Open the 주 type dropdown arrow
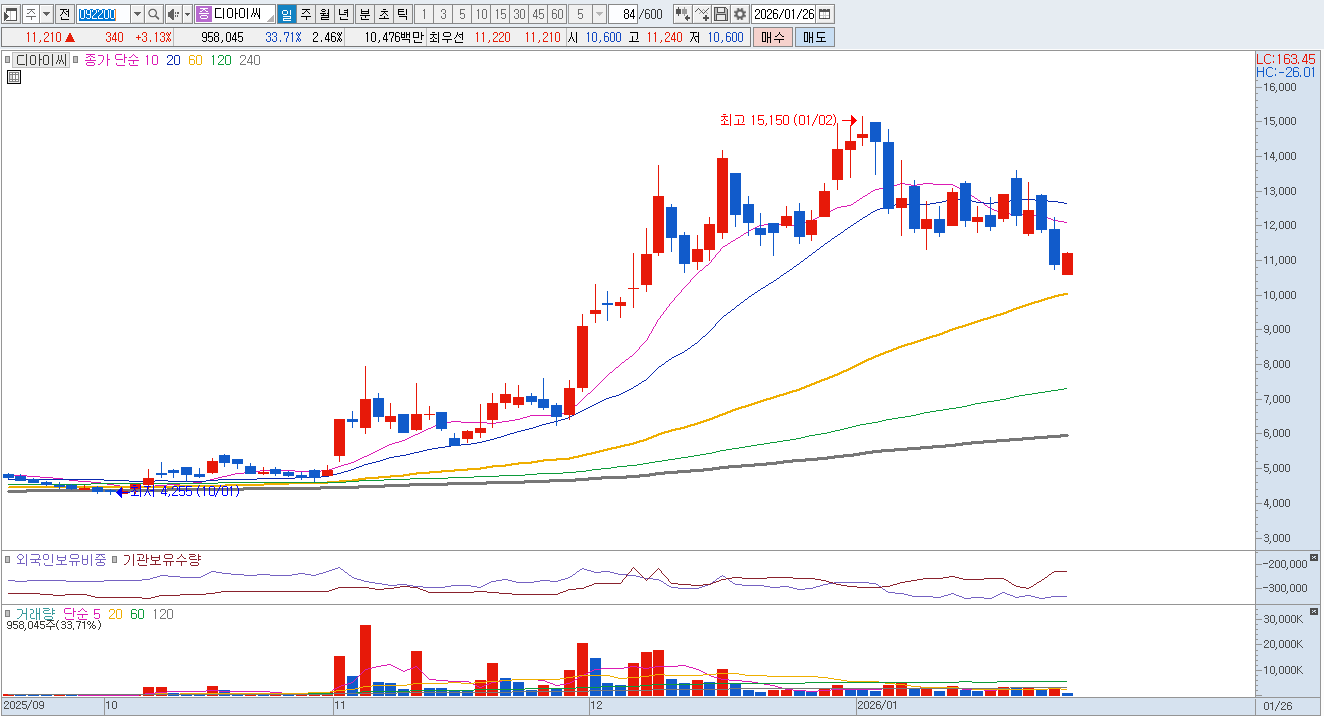The image size is (1324, 716). tap(46, 14)
